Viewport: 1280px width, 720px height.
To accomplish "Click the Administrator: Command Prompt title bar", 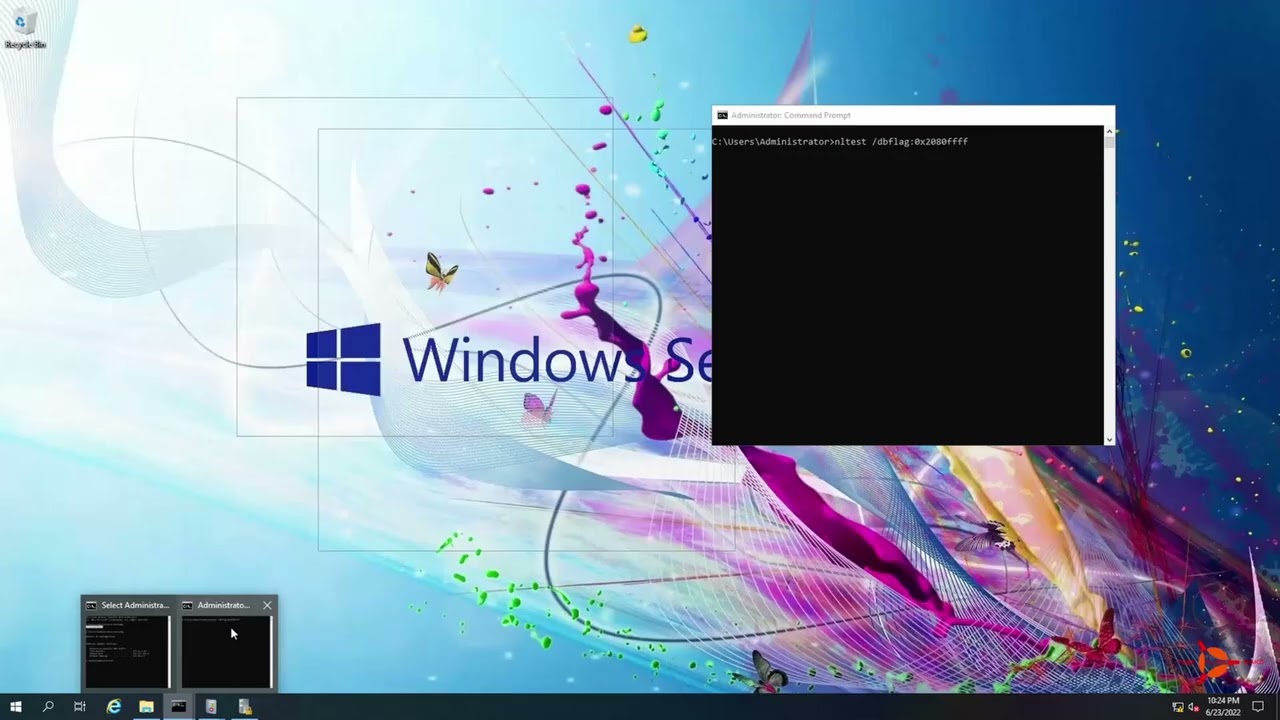I will point(912,115).
